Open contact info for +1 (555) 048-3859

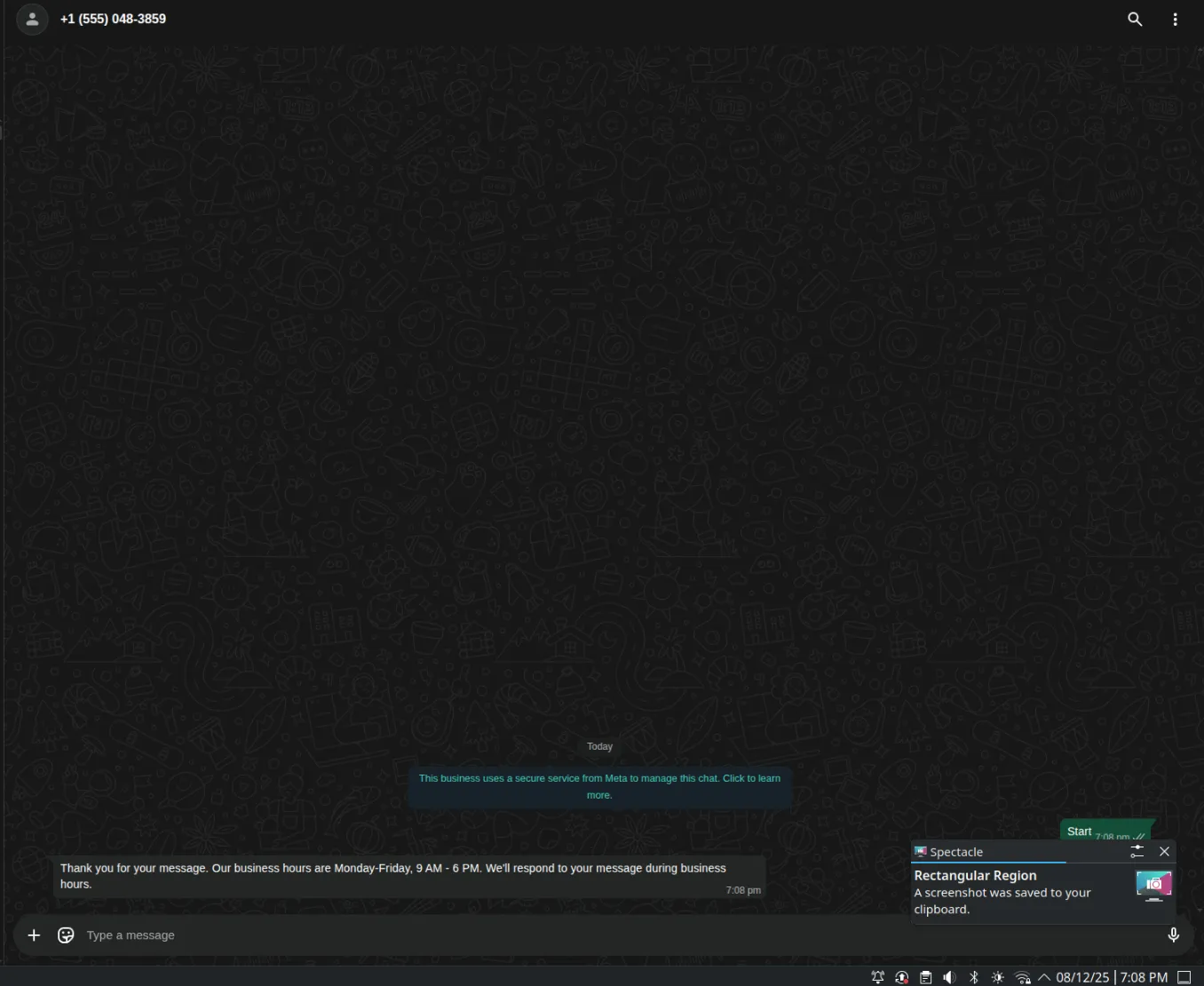tap(113, 19)
